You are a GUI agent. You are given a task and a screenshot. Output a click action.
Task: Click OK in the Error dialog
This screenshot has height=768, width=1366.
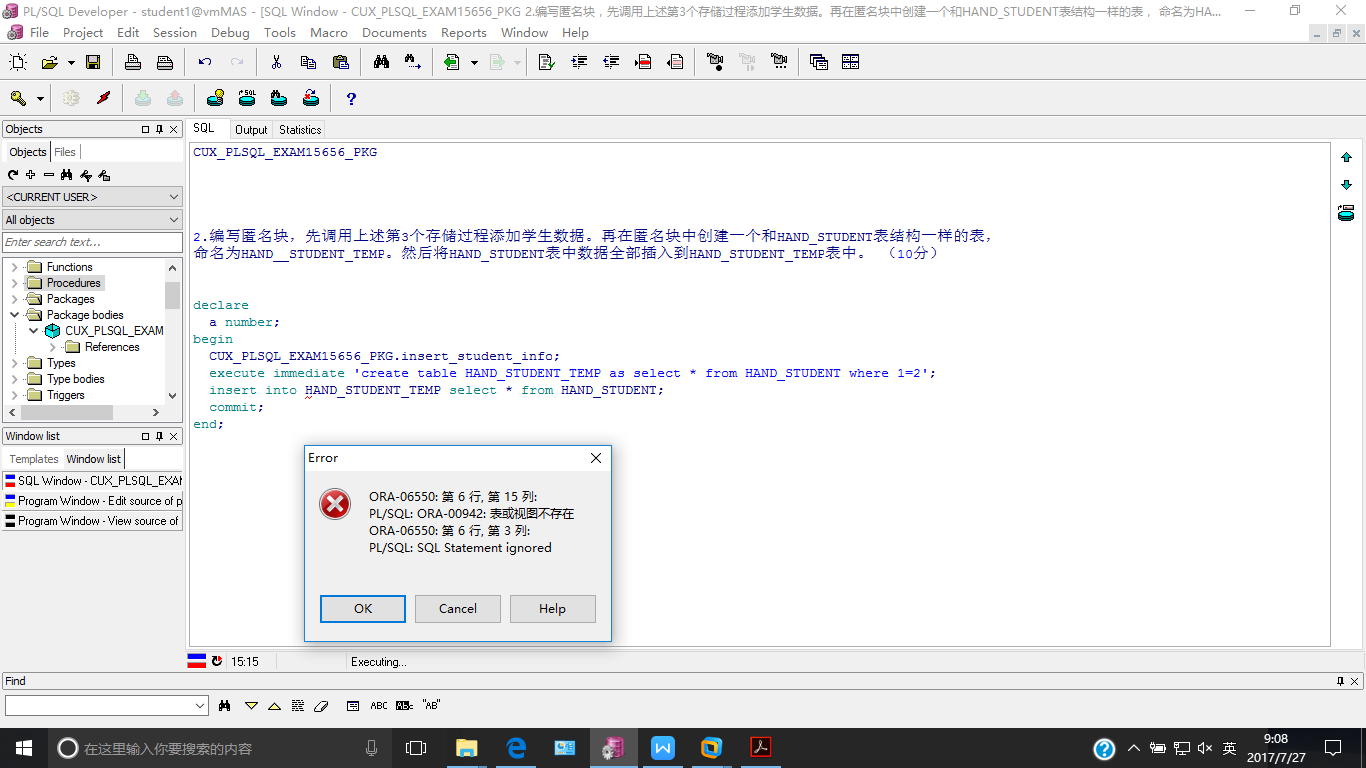click(363, 609)
